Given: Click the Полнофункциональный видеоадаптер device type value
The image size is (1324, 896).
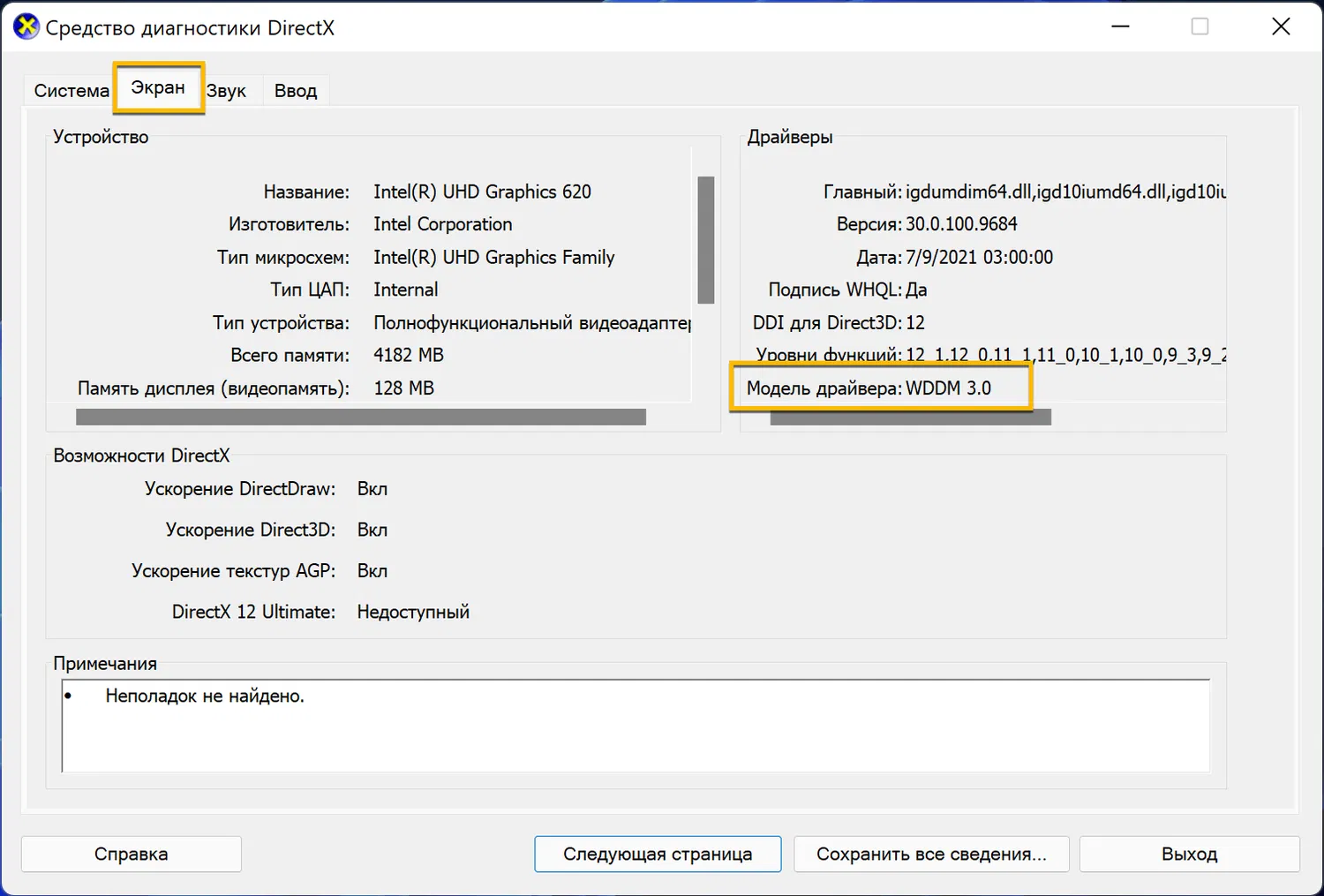Looking at the screenshot, I should [x=532, y=322].
